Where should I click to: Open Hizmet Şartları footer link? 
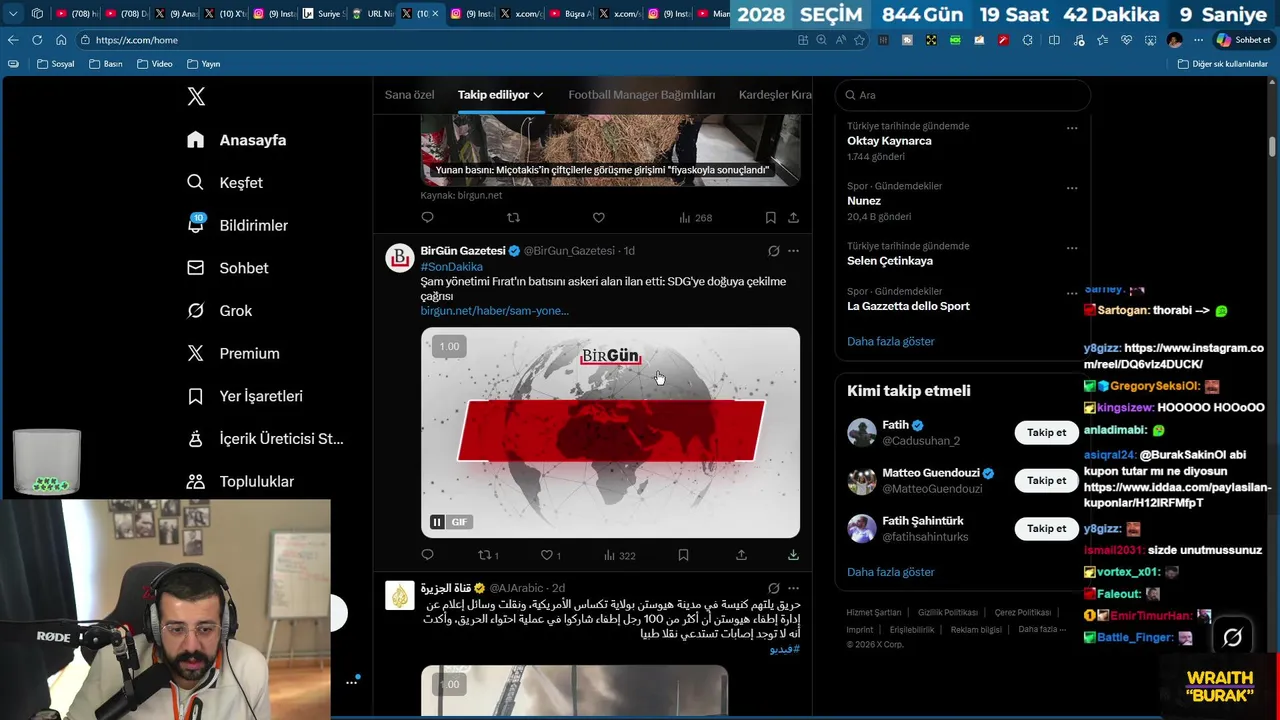[x=874, y=612]
